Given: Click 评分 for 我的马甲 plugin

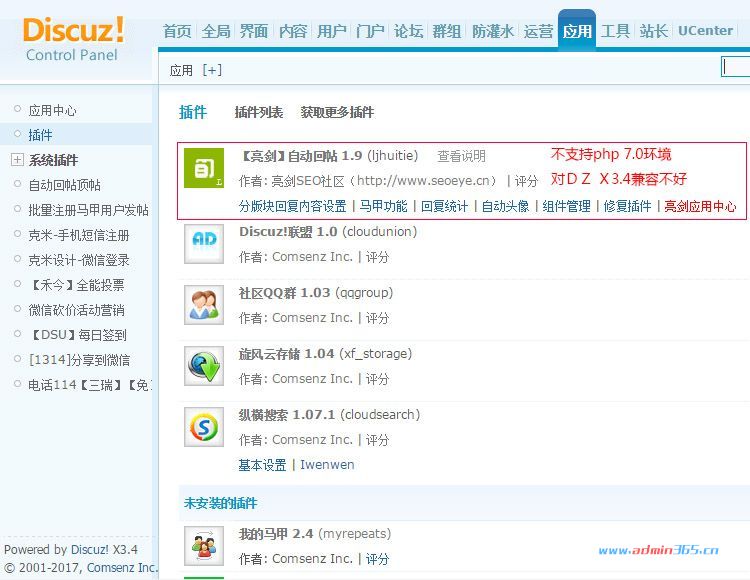Looking at the screenshot, I should click(x=377, y=558).
